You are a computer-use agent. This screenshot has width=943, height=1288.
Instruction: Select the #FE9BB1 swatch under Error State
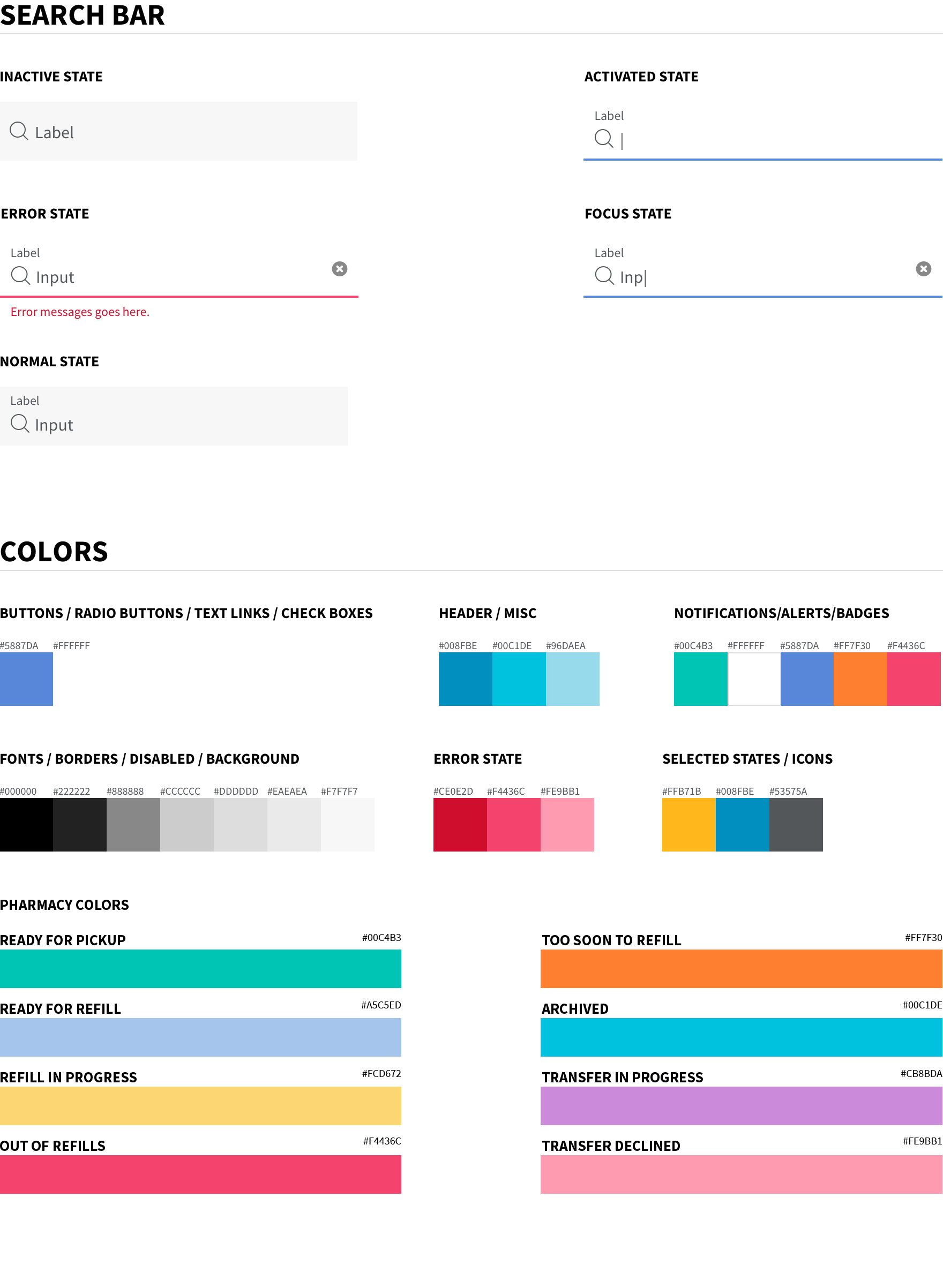(567, 825)
